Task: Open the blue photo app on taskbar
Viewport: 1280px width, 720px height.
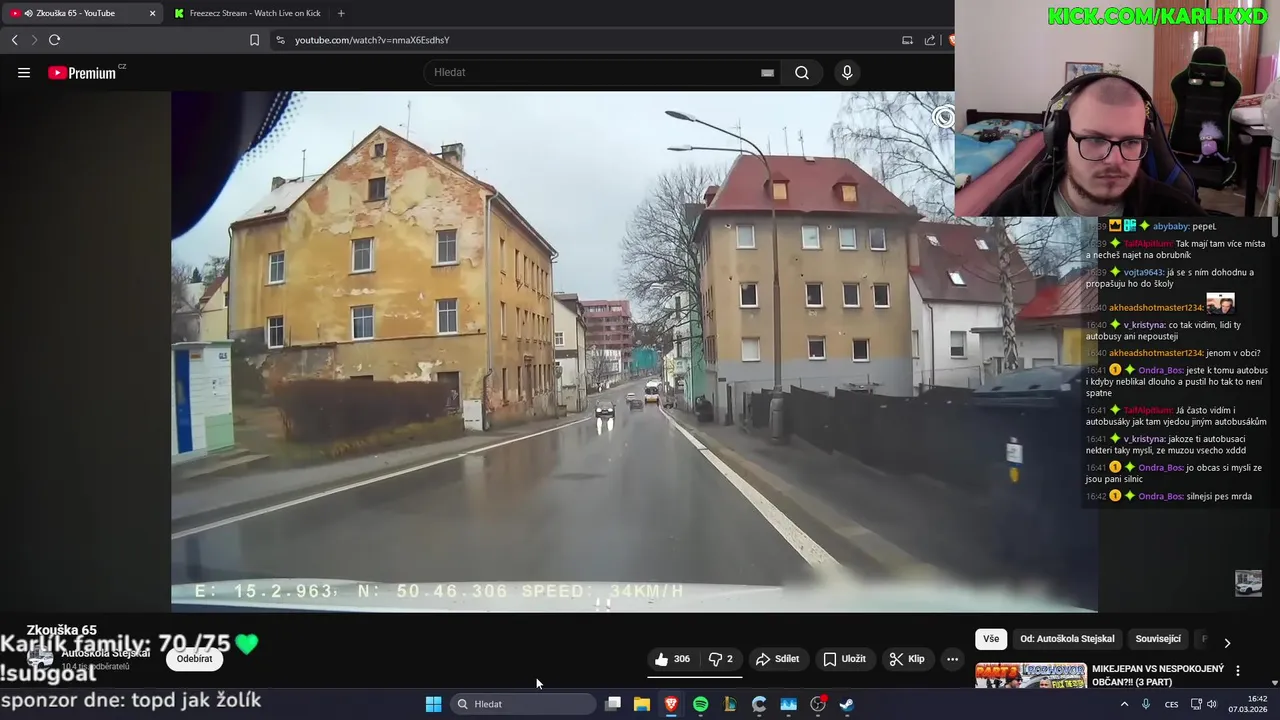Action: (x=788, y=704)
